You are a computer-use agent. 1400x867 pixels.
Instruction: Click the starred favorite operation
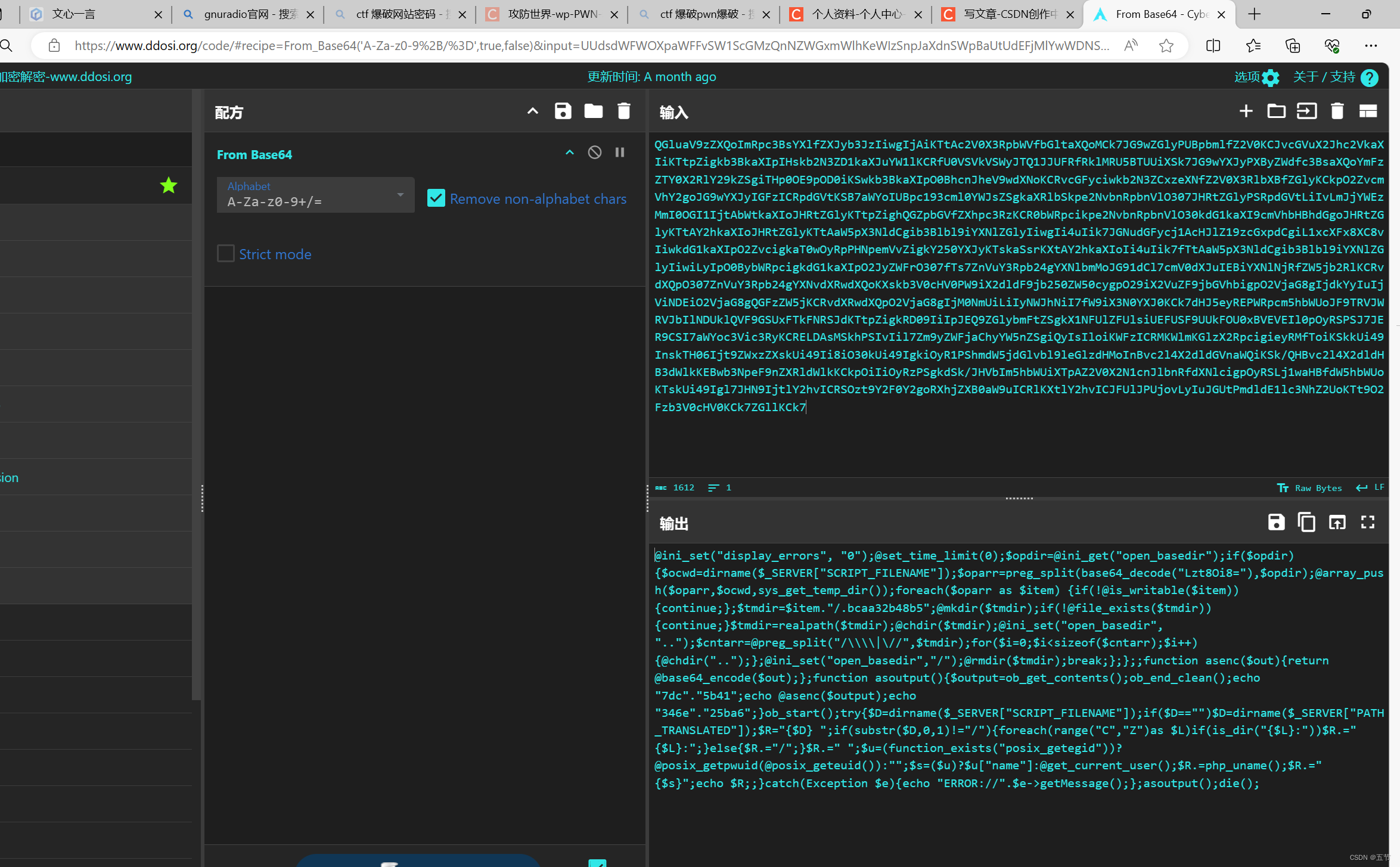pyautogui.click(x=168, y=185)
